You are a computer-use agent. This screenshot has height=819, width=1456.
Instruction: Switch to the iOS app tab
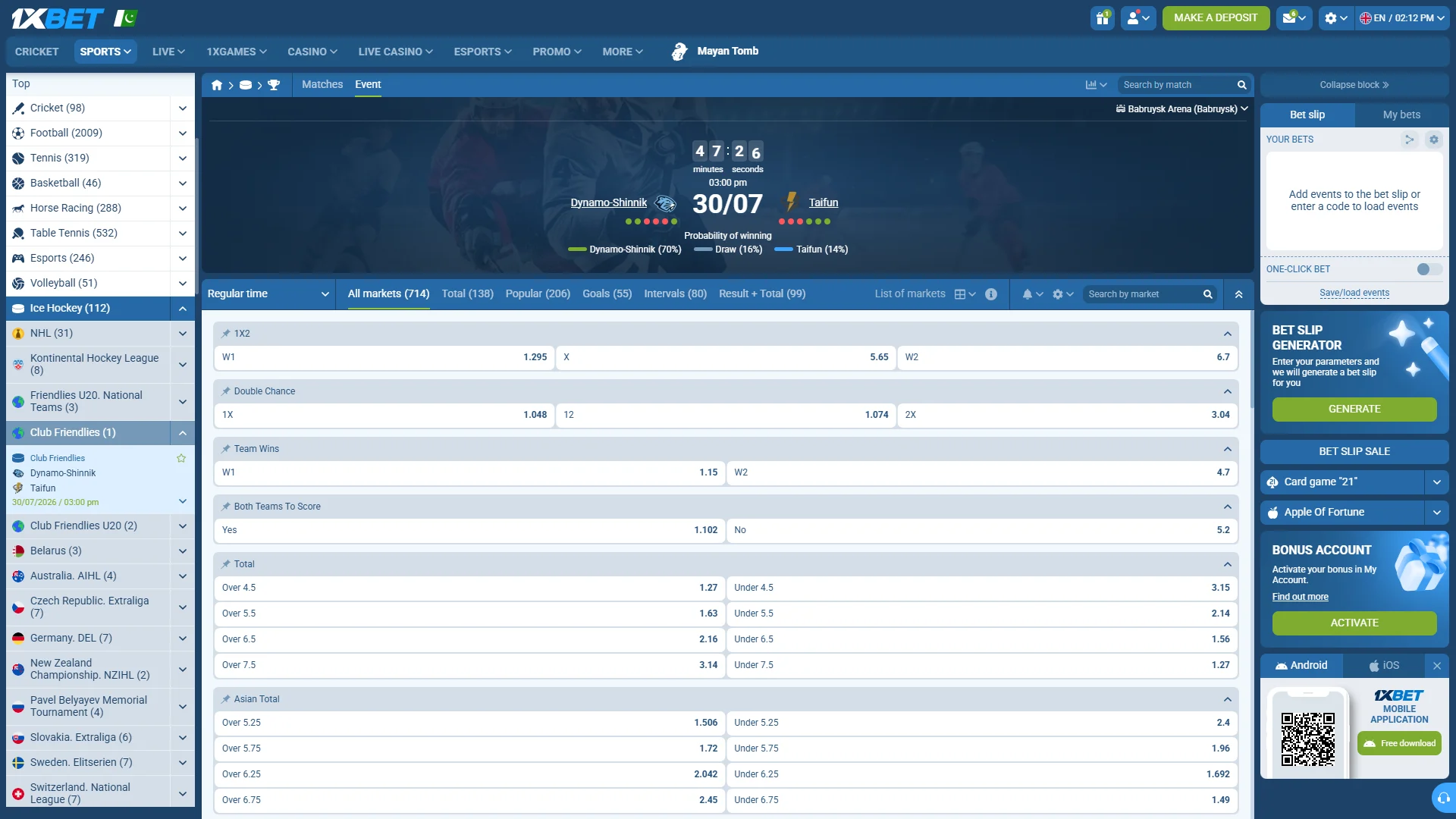(1383, 666)
